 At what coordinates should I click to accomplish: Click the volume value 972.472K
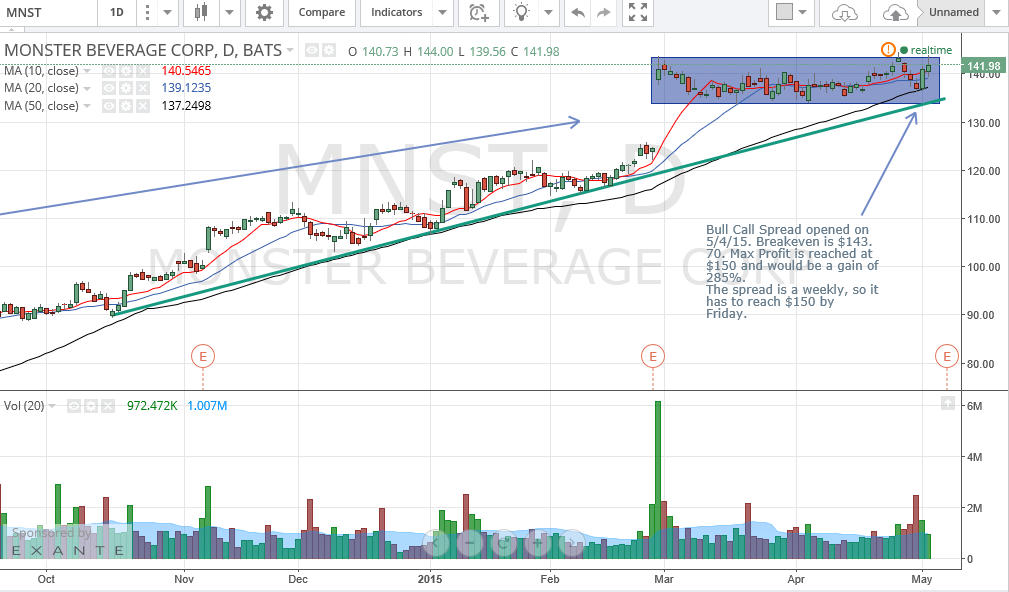(152, 406)
